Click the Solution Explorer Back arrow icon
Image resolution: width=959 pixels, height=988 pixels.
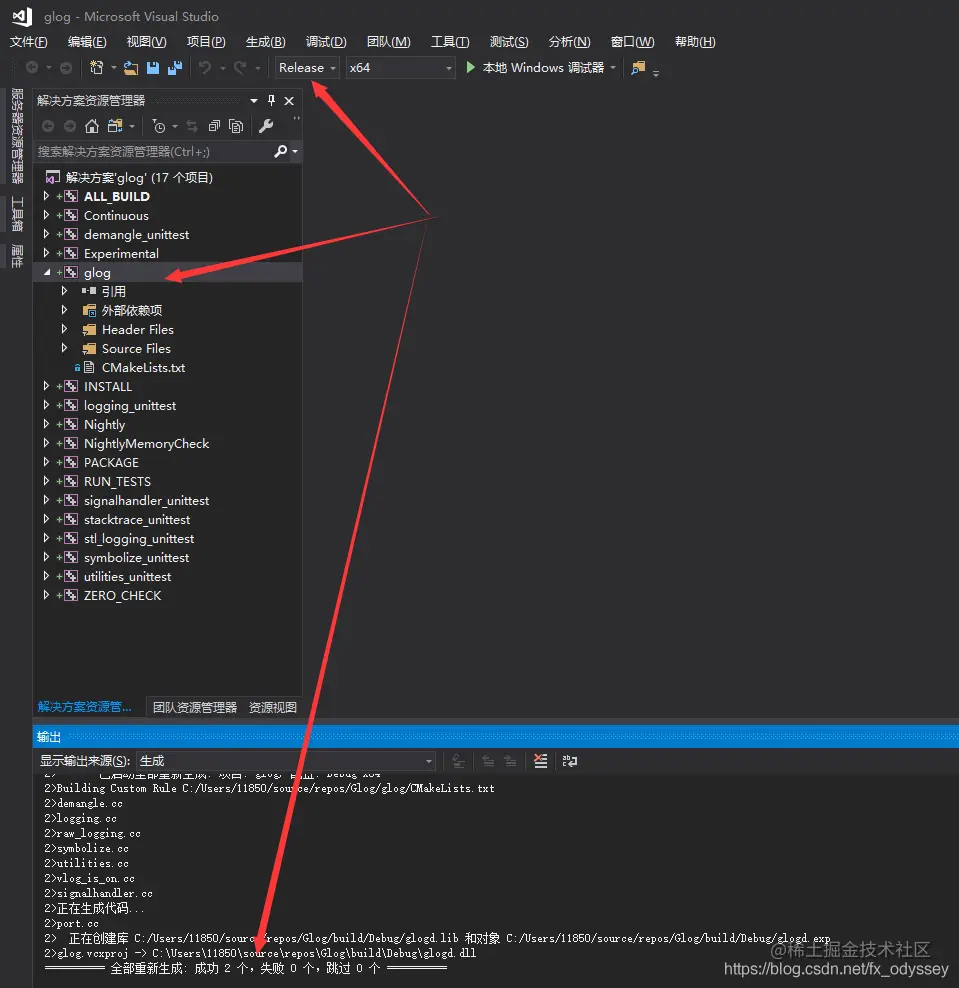point(48,126)
